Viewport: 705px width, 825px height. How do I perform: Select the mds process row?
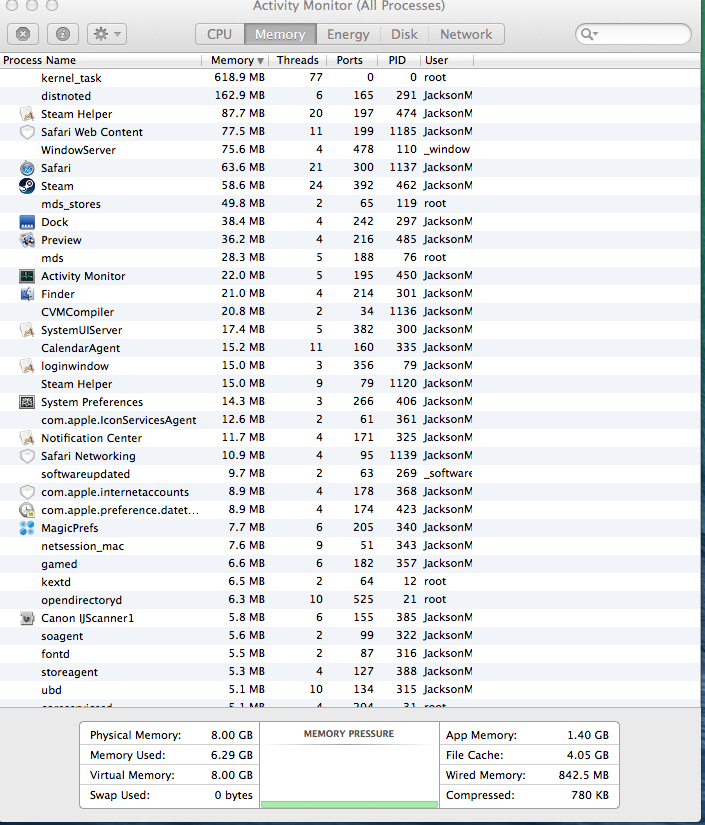click(352, 258)
